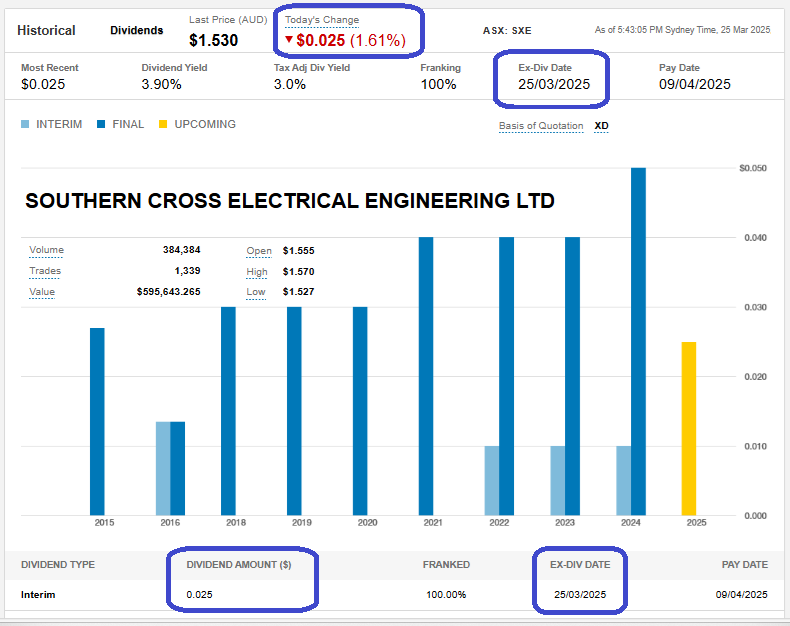Switch to the Dividends tab
Image resolution: width=790 pixels, height=626 pixels.
pyautogui.click(x=136, y=30)
